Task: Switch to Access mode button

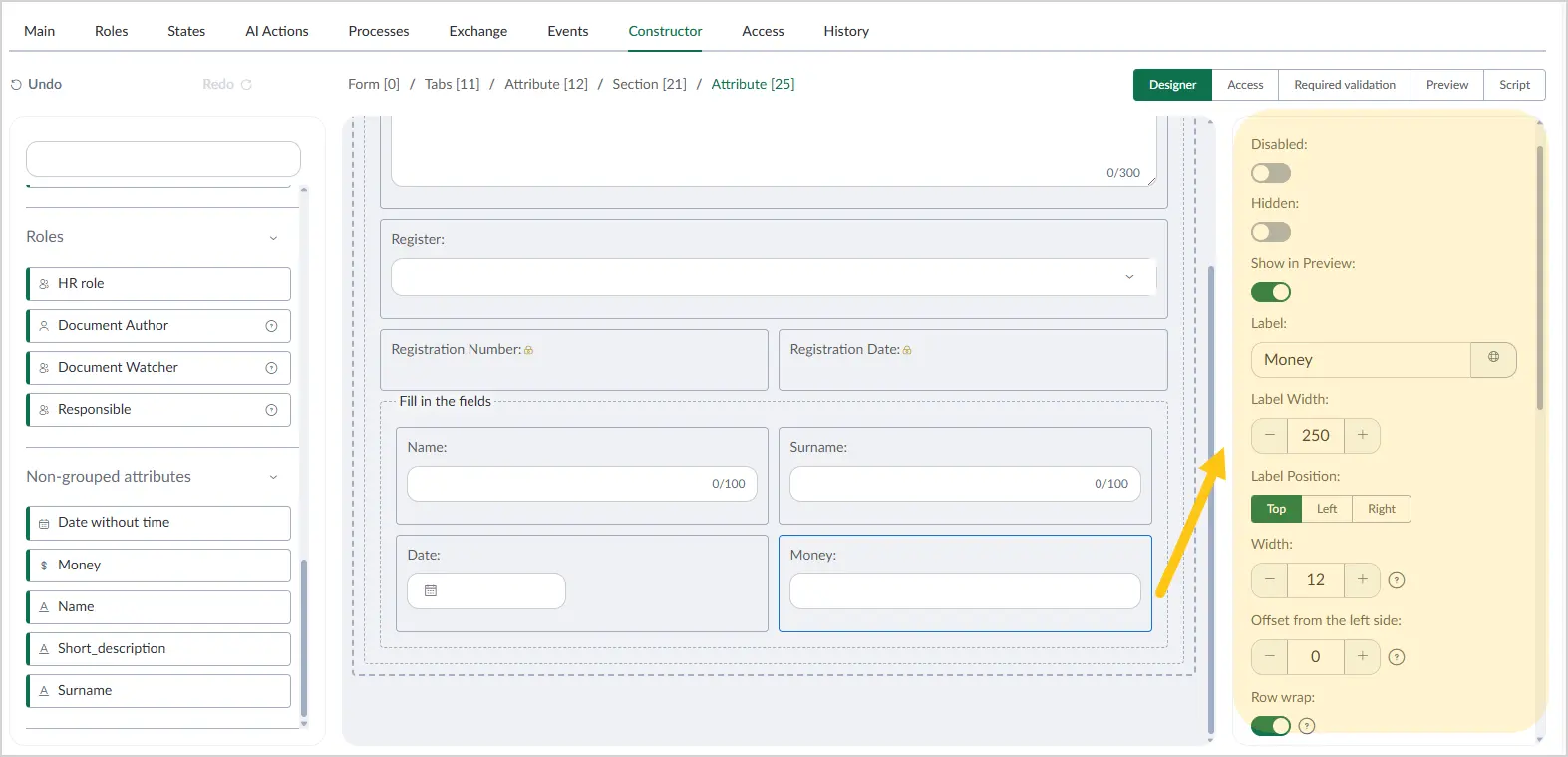Action: click(1245, 85)
